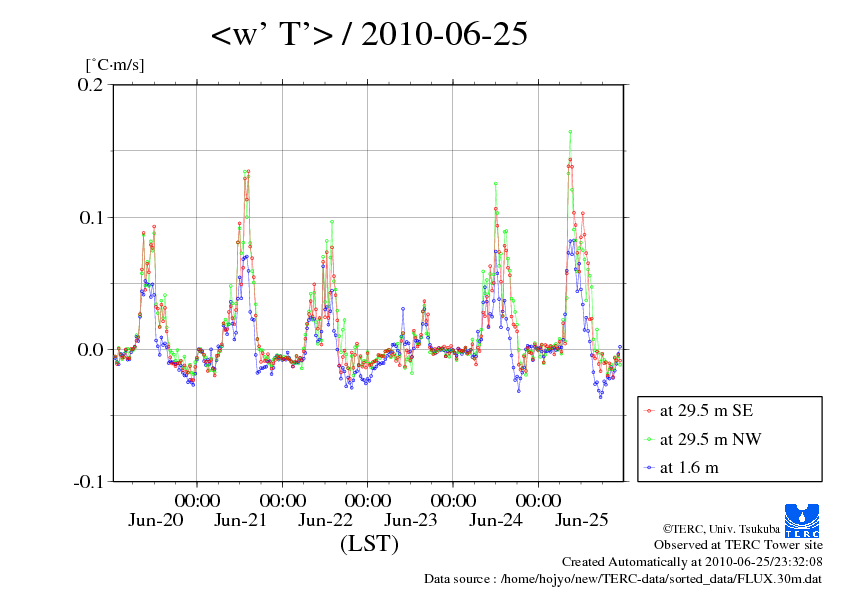Click the y-axis value 0.0
The width and height of the screenshot is (842, 595).
[x=90, y=350]
